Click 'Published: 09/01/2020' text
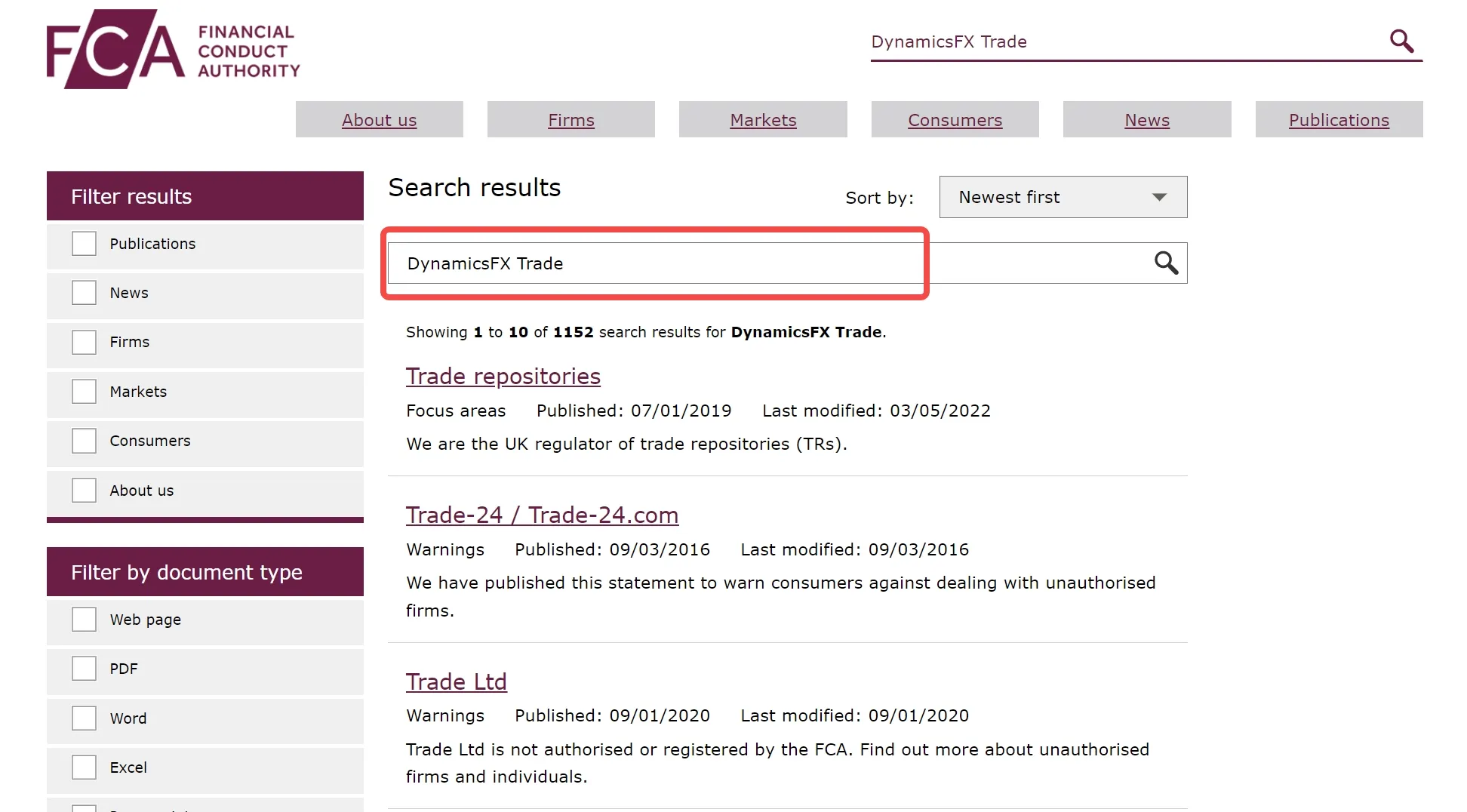This screenshot has height=812, width=1467. pos(612,715)
